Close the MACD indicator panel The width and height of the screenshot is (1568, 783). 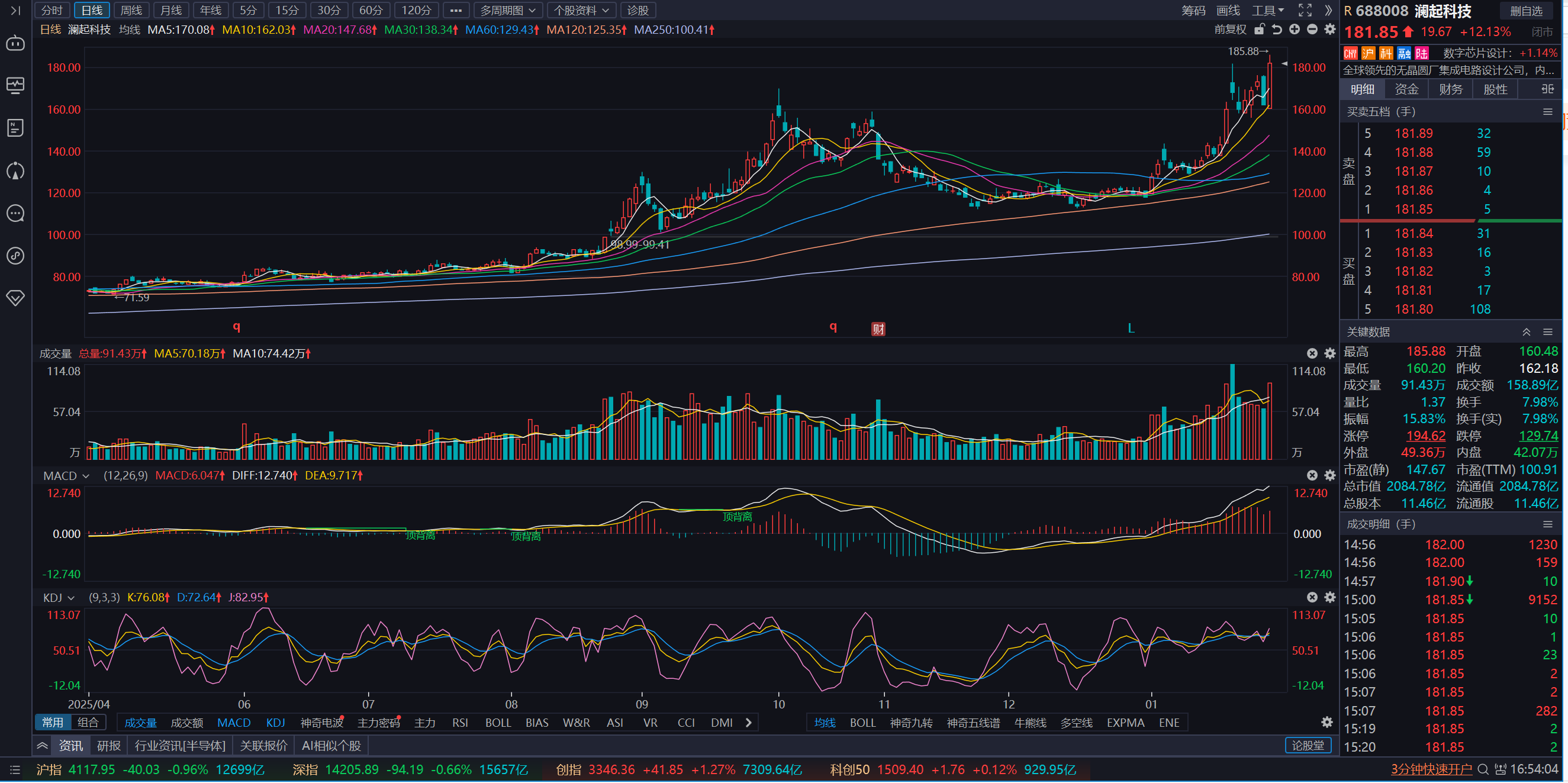pyautogui.click(x=1312, y=476)
